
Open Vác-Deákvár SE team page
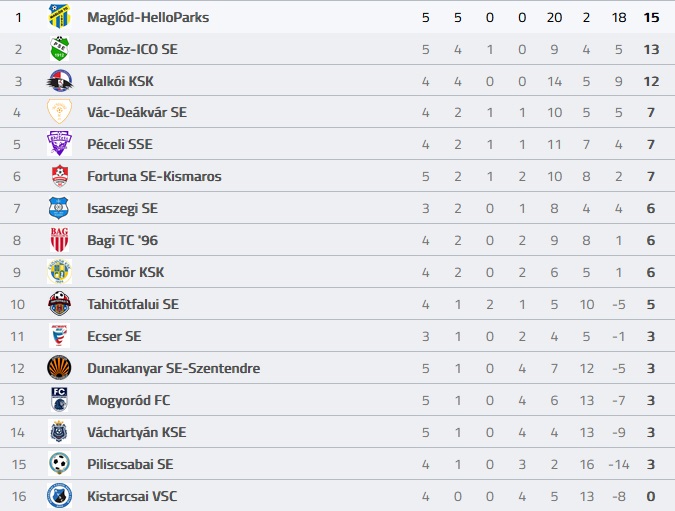pos(137,112)
